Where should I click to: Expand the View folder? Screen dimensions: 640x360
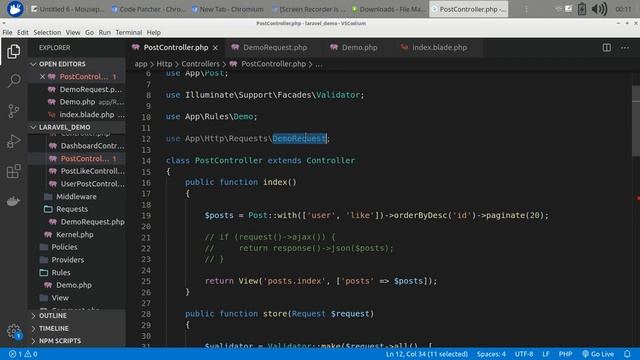click(x=77, y=298)
